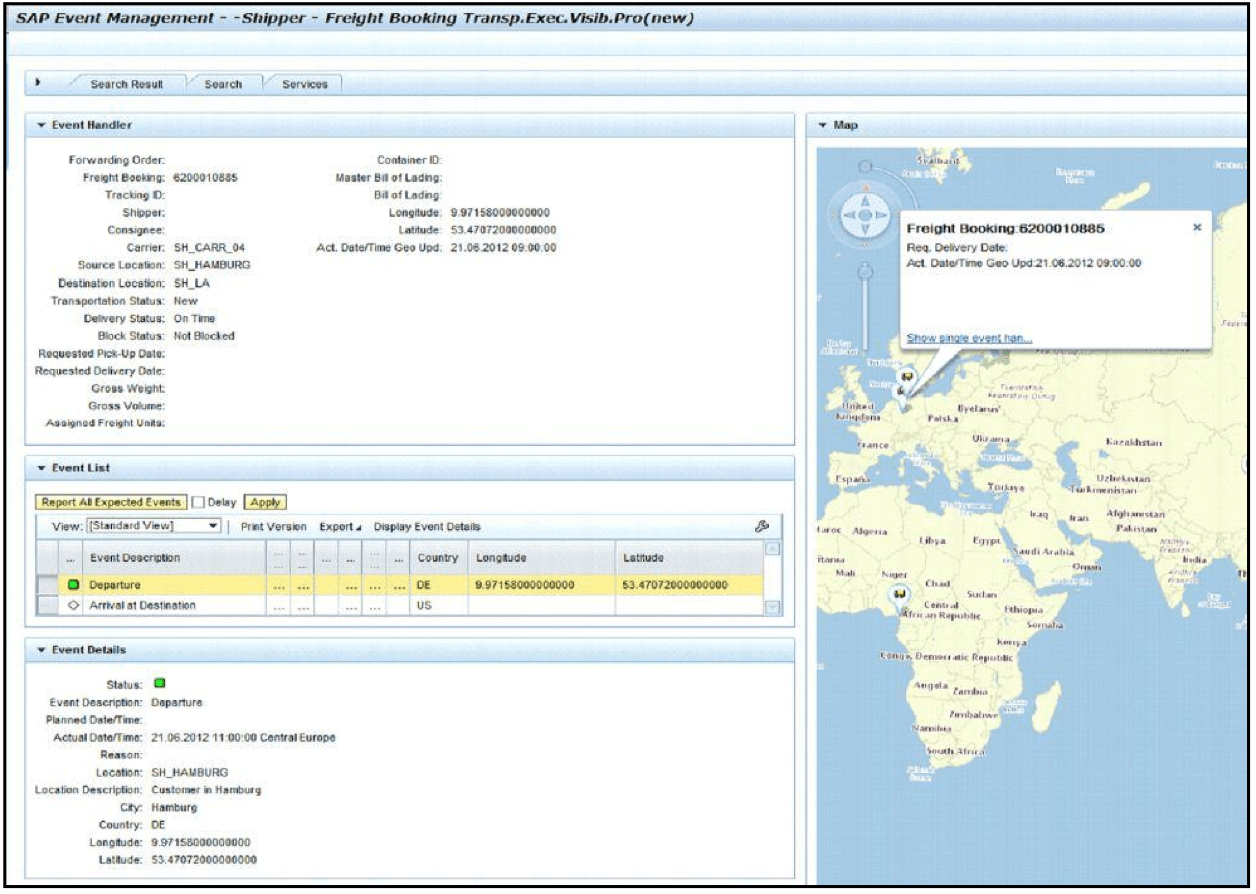Click the Apply button
1256x894 pixels.
pos(265,502)
